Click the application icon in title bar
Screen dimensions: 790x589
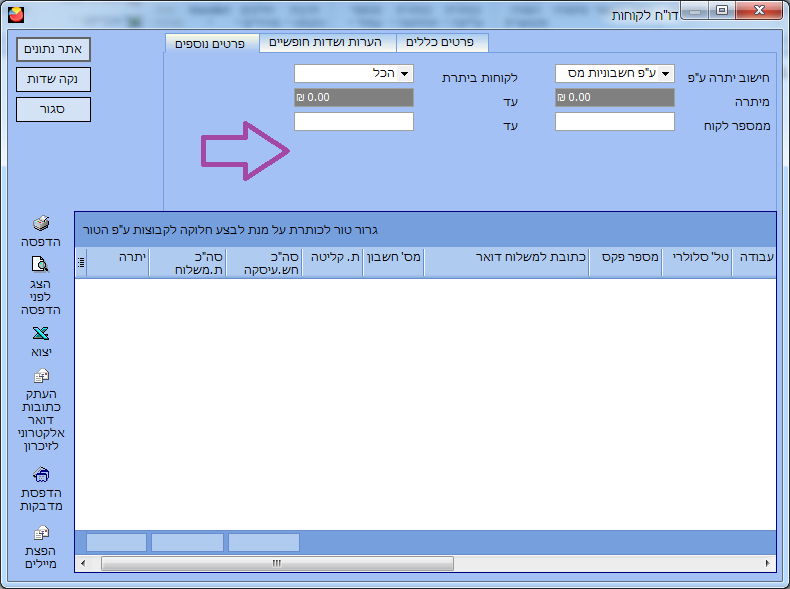[13, 13]
